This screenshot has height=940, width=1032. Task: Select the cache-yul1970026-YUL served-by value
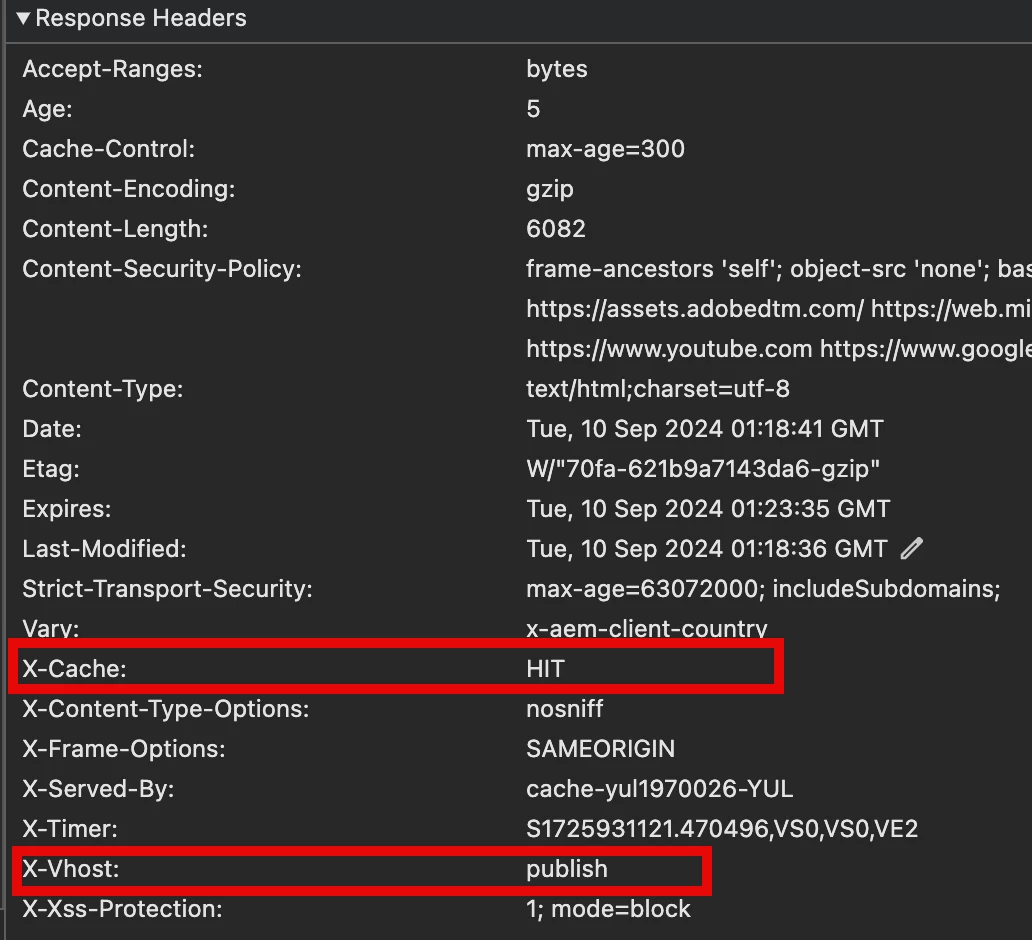[659, 789]
